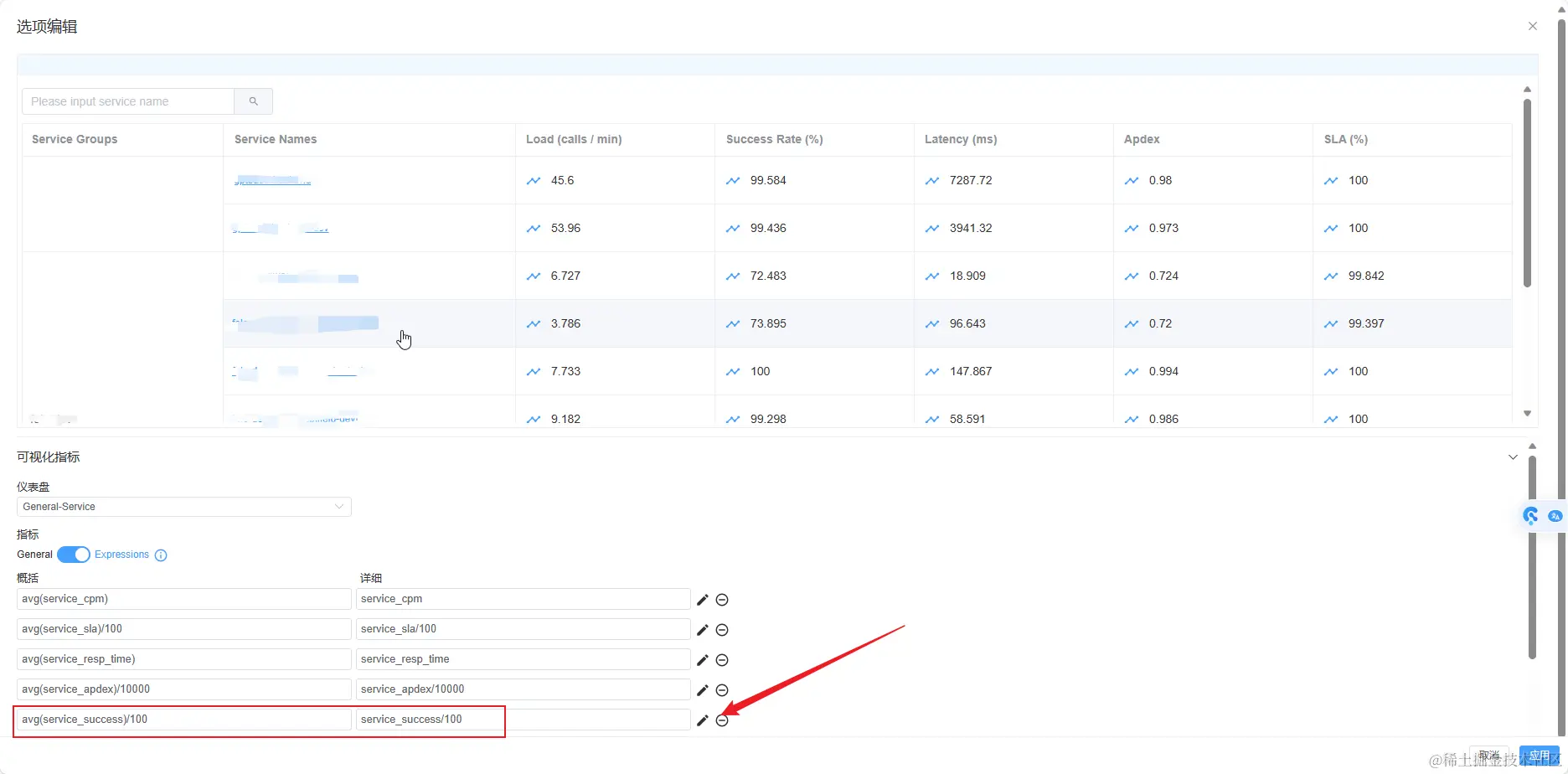Open trend chart icon for Load 3.786

[534, 324]
